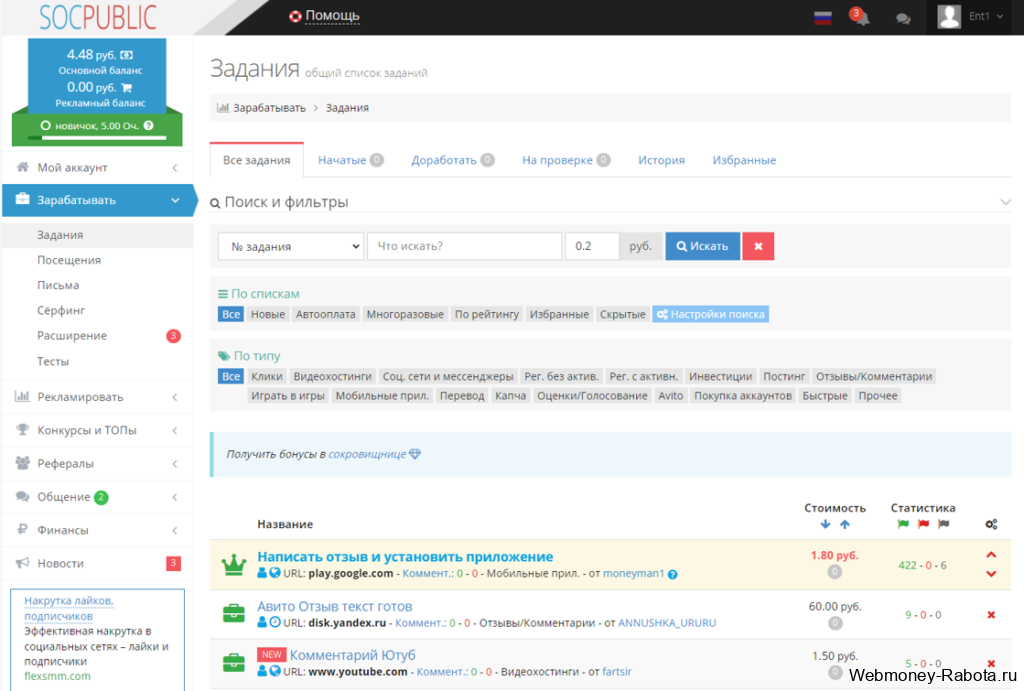Filter lists by Многоразовые
Screen dimensions: 1024x691
click(405, 314)
